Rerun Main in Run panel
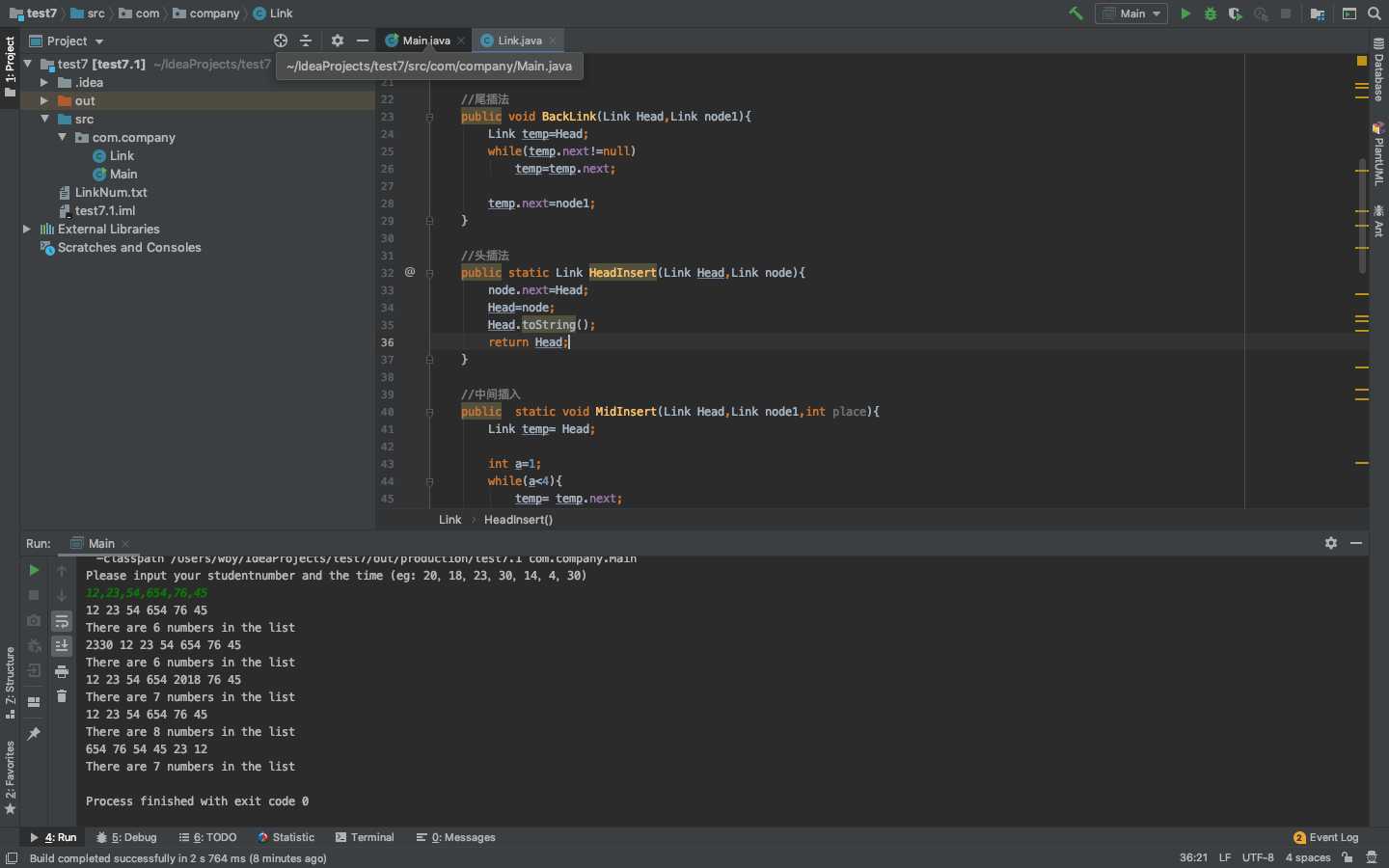 [34, 570]
